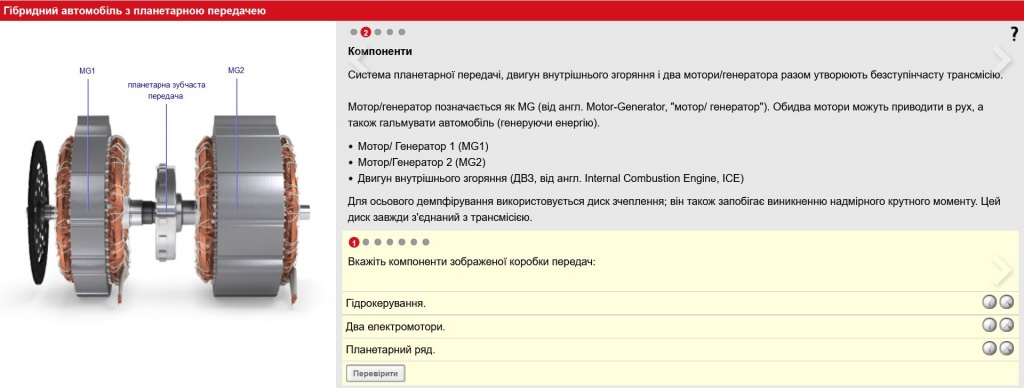Mark 'Два електромотори.' as wrong with cross

tap(1007, 325)
